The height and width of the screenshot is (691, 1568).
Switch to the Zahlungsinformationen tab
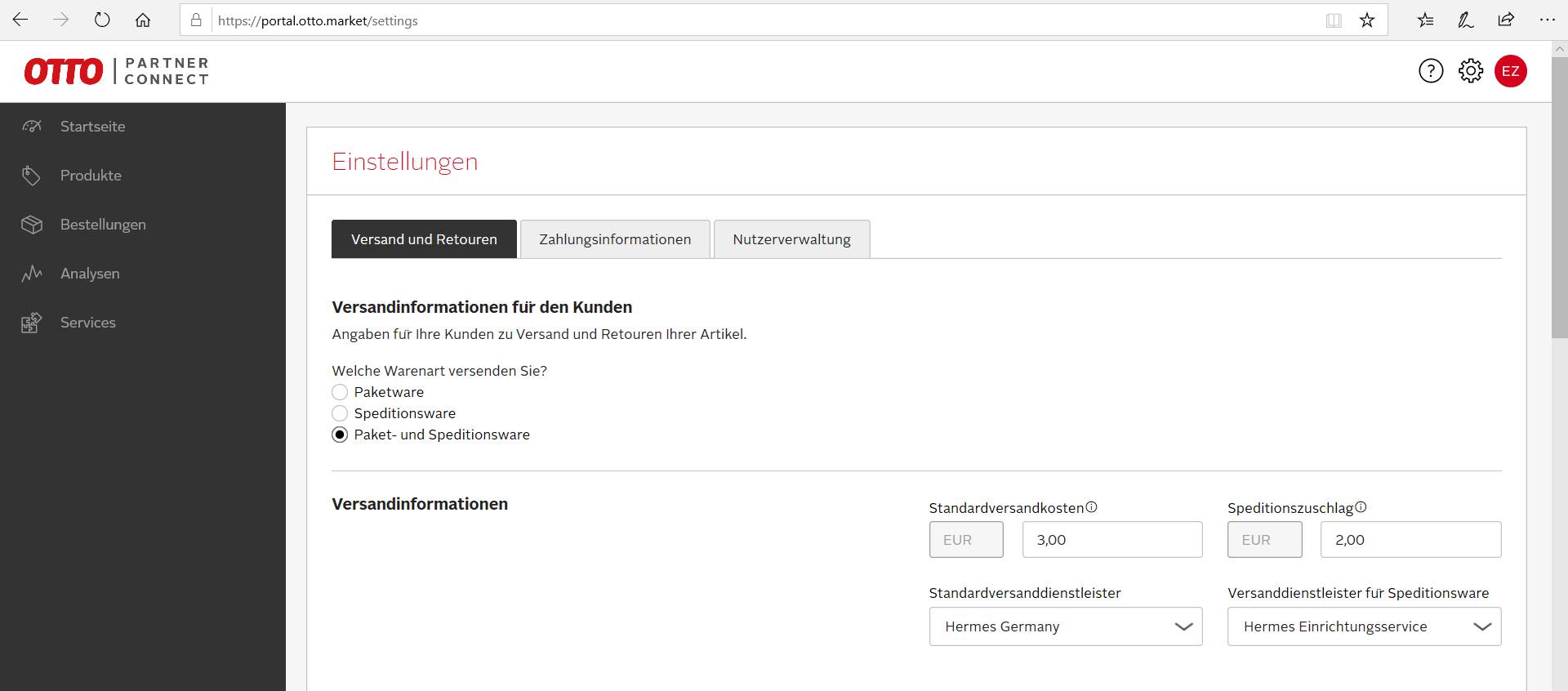click(x=615, y=239)
